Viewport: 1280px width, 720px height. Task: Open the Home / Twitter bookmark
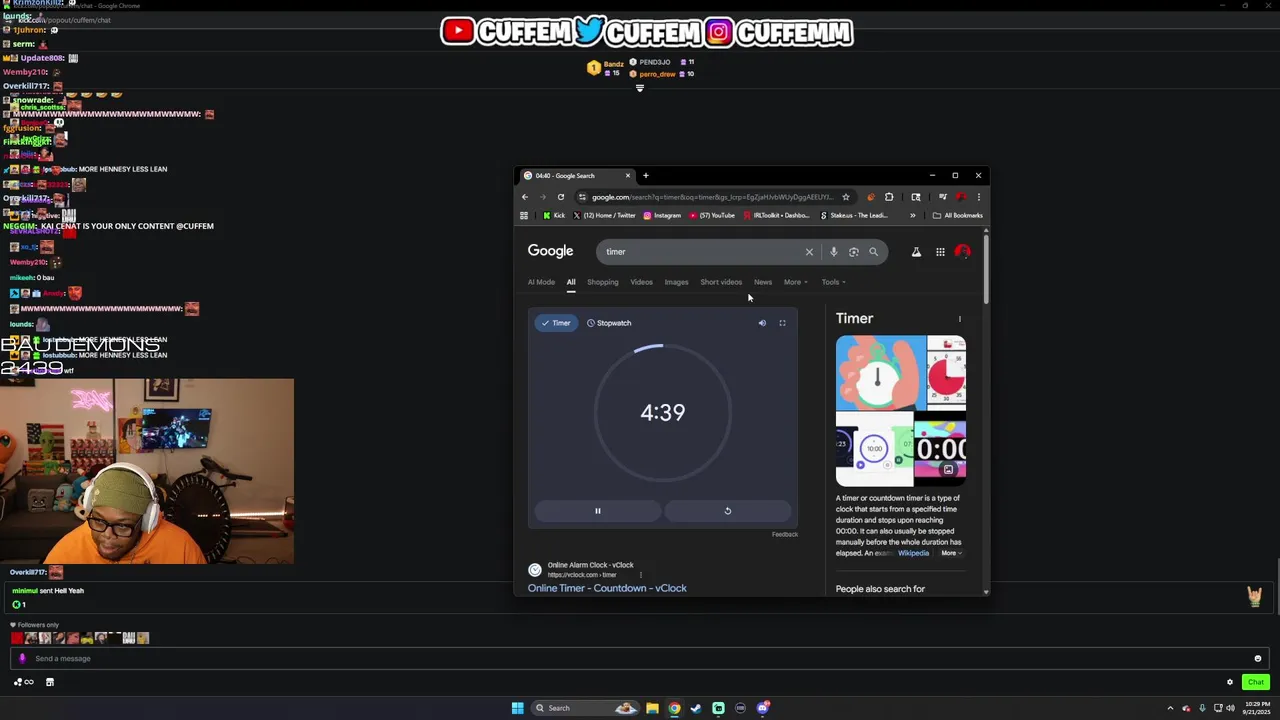(x=604, y=215)
